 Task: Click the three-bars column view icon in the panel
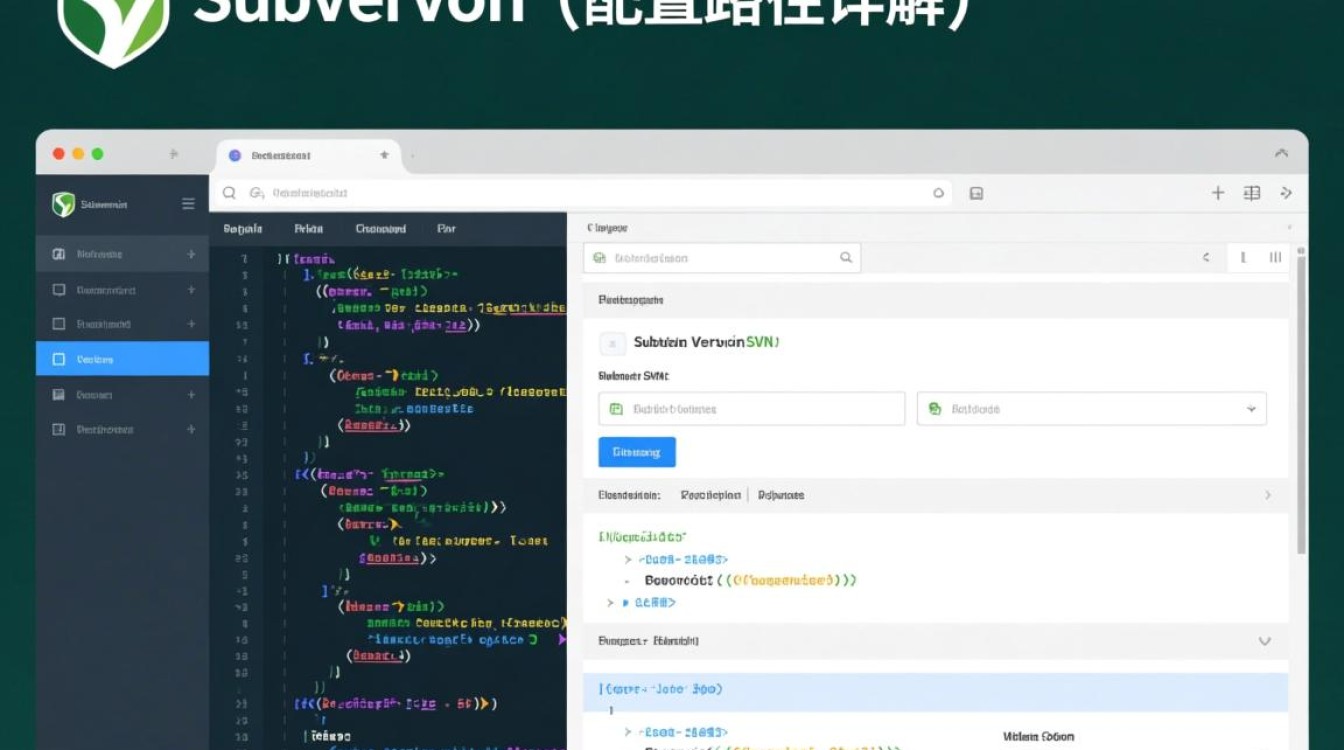[1275, 258]
